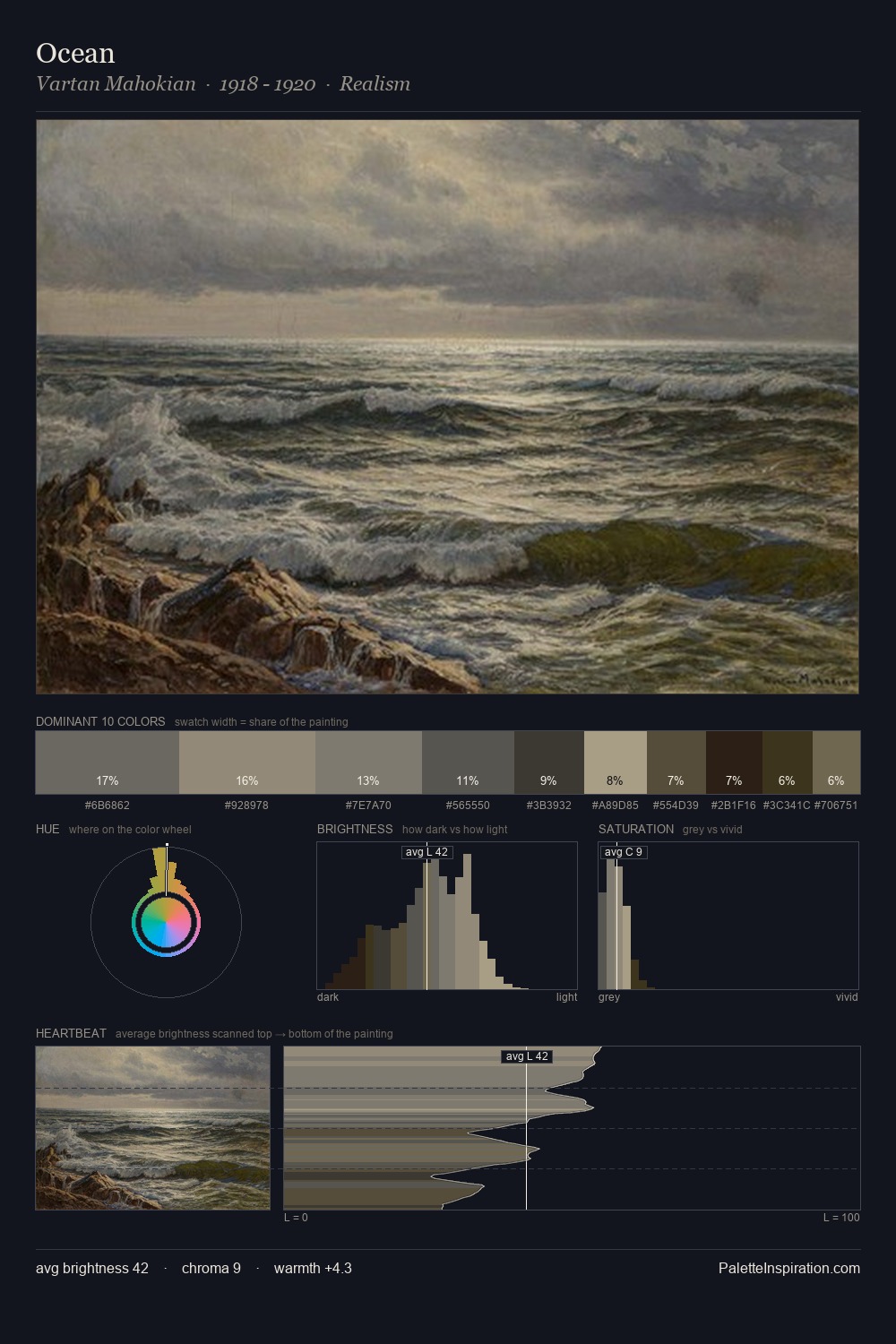Click the heartbeat brightness profile chart
This screenshot has height=1344, width=896.
click(572, 1128)
